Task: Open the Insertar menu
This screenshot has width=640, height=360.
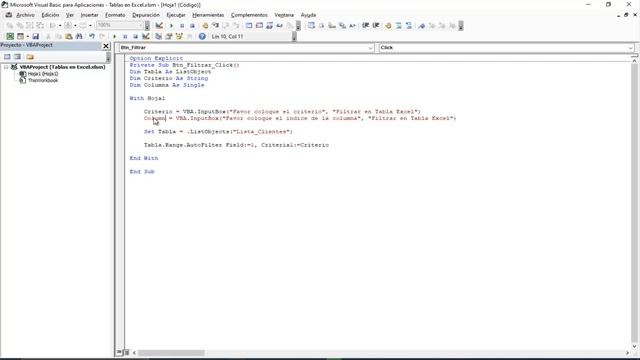Action: (89, 15)
